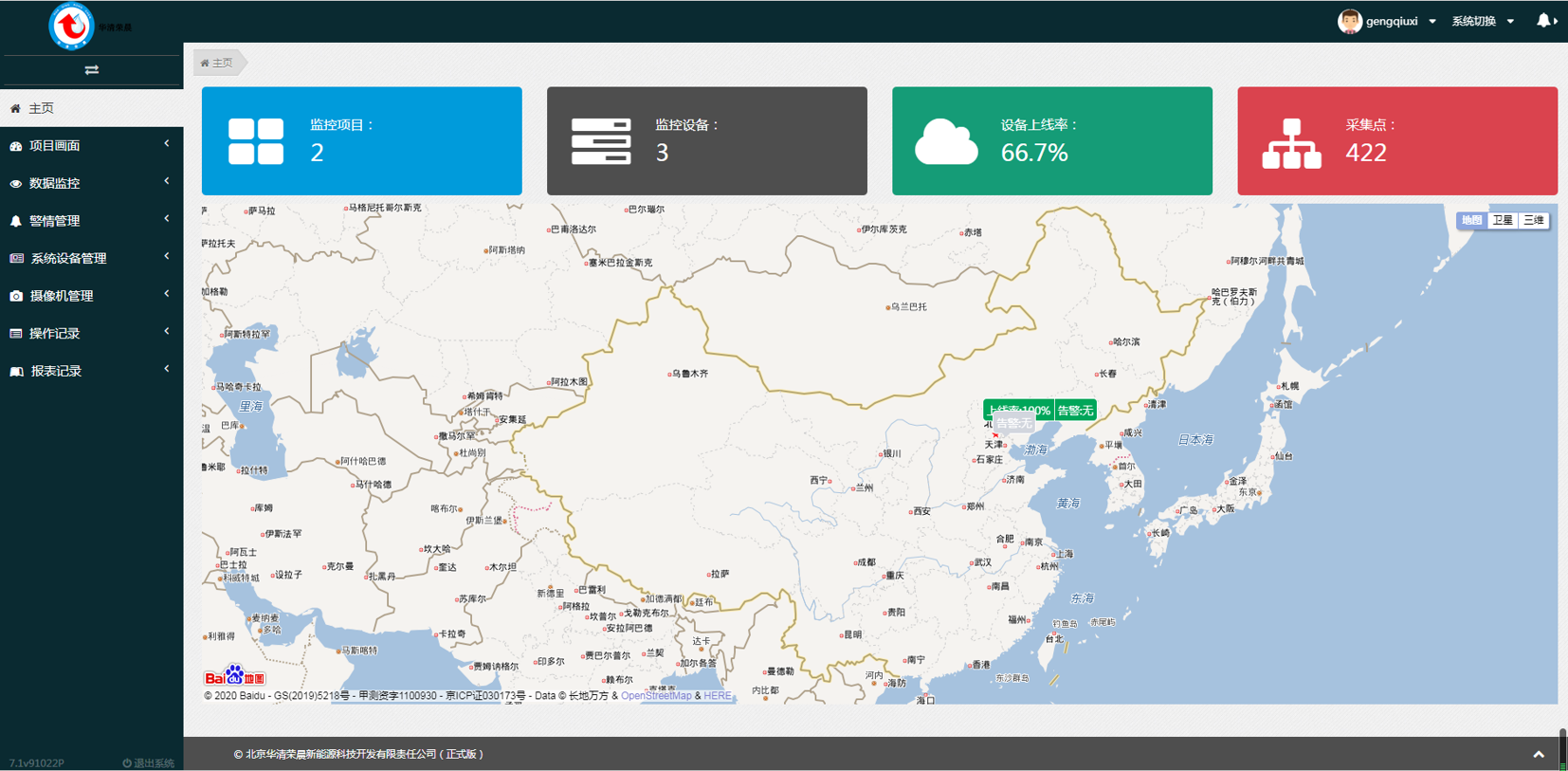
Task: Click the 采集点 value 422
Action: 1366,153
